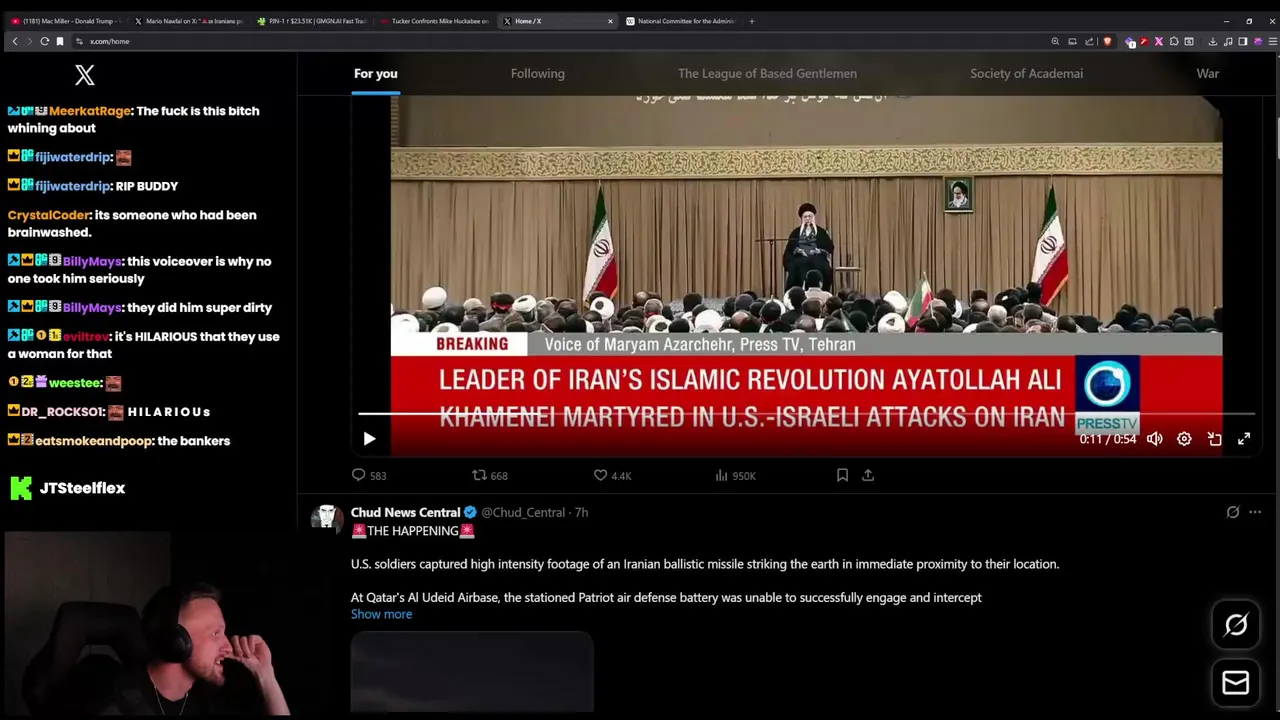Mute the video with the speaker icon
The image size is (1280, 720).
click(1155, 439)
